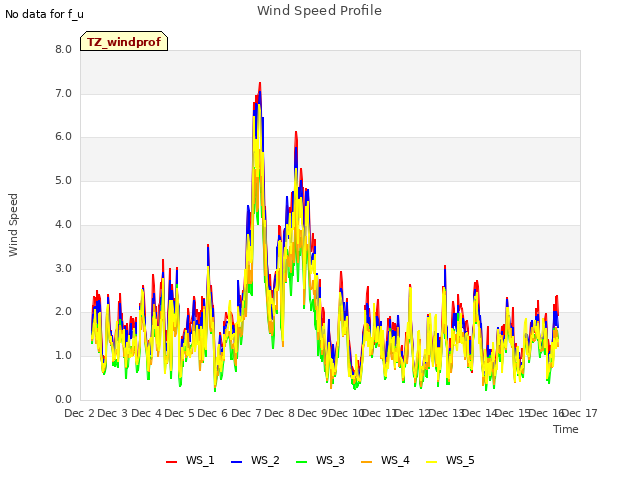Viewport: 640px width, 480px height.
Task: Click the WS_5 legend label
Action: (x=460, y=460)
